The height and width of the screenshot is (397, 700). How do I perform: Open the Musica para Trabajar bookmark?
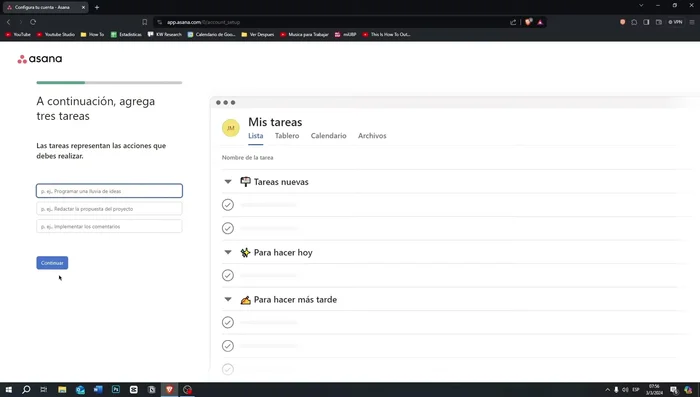coord(304,34)
